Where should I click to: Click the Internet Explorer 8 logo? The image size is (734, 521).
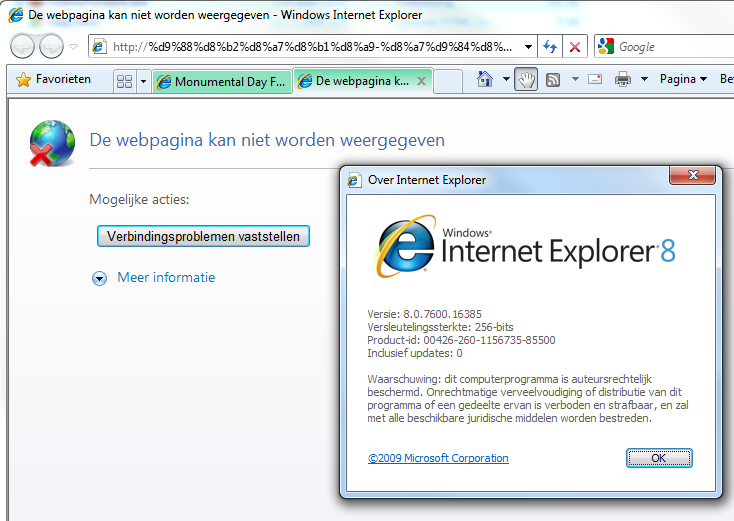pyautogui.click(x=525, y=247)
